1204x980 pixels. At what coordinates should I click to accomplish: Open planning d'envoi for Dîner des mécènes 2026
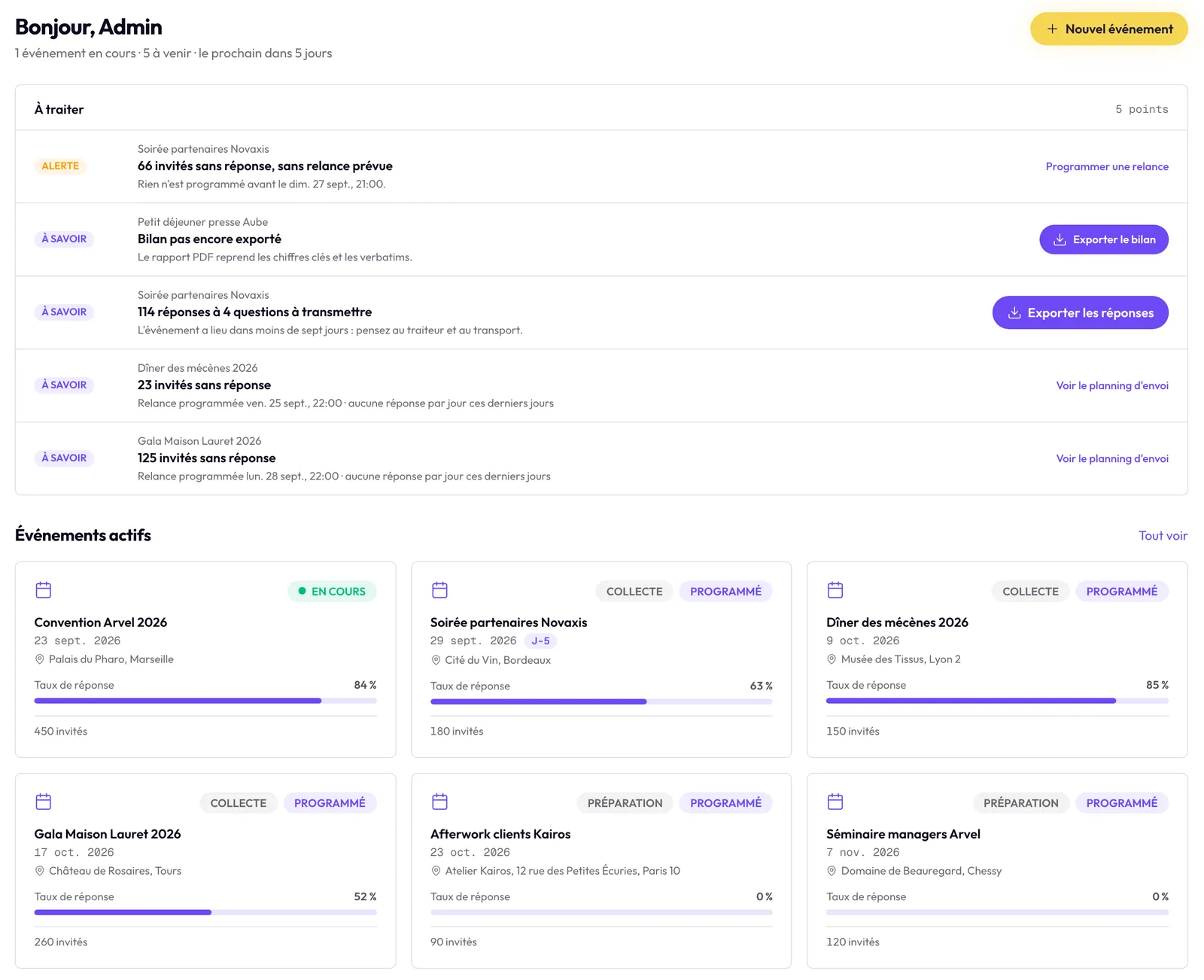[x=1112, y=385]
